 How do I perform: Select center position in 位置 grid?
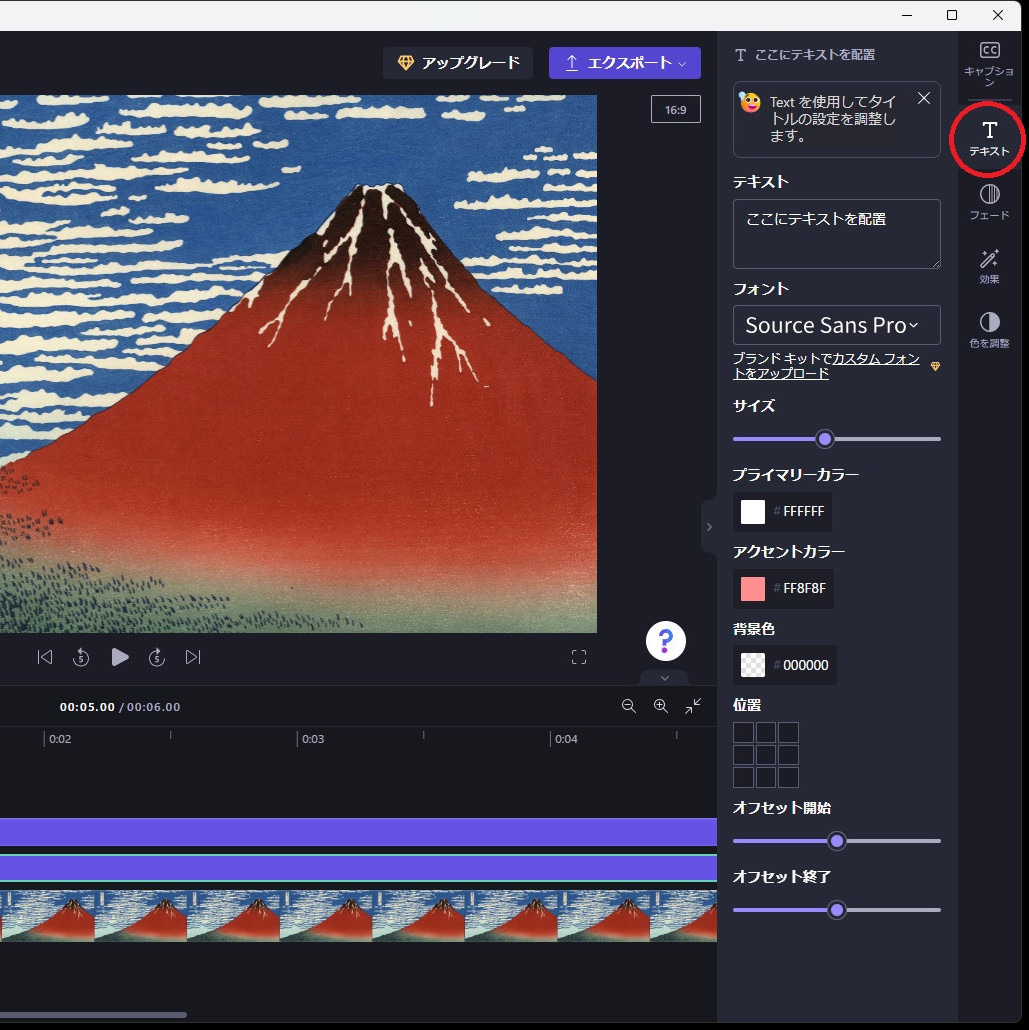pyautogui.click(x=766, y=755)
